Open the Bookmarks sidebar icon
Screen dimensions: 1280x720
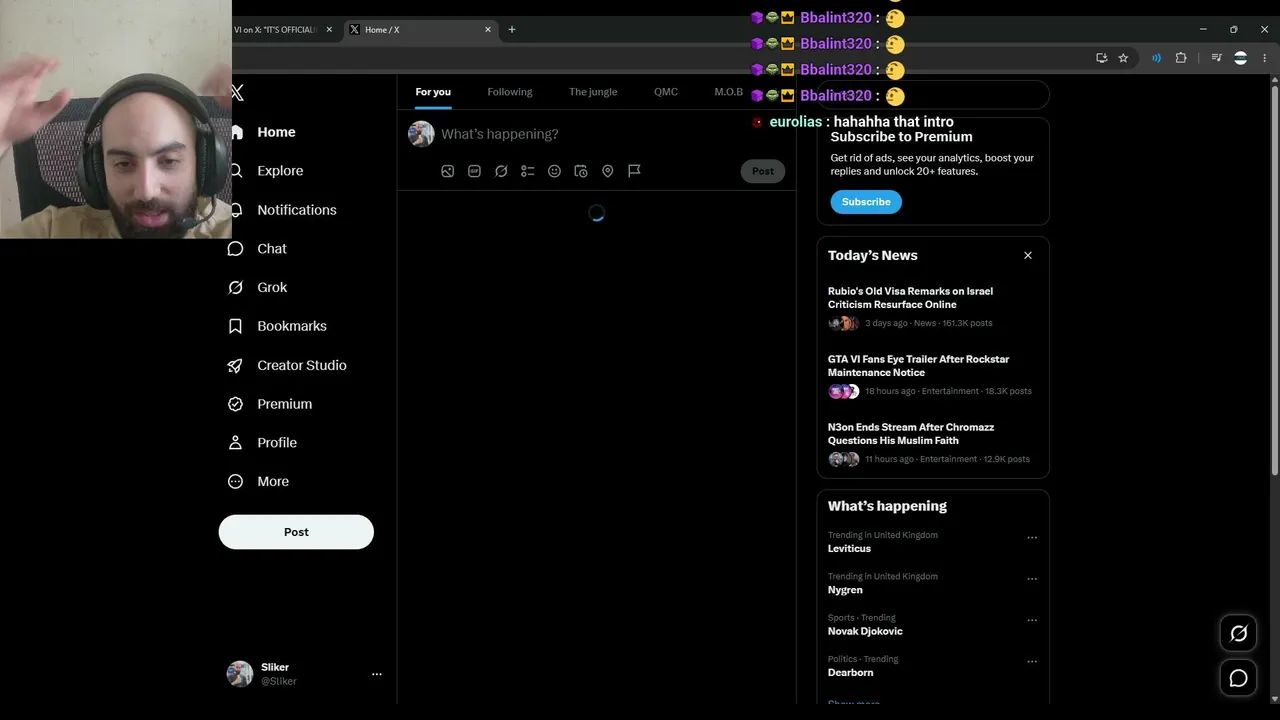236,326
